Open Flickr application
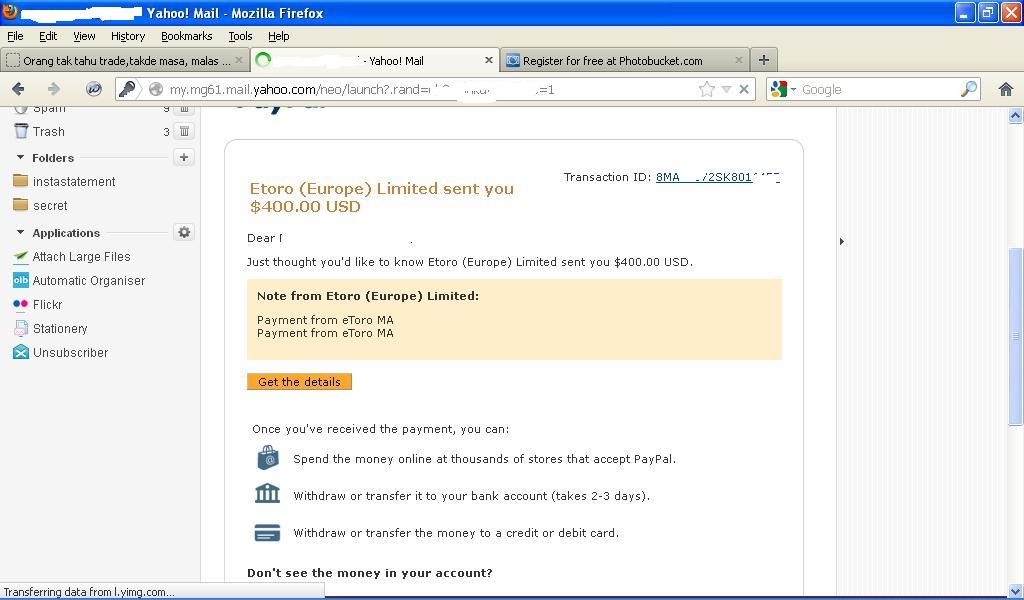Screen dimensions: 1024x600 47,304
